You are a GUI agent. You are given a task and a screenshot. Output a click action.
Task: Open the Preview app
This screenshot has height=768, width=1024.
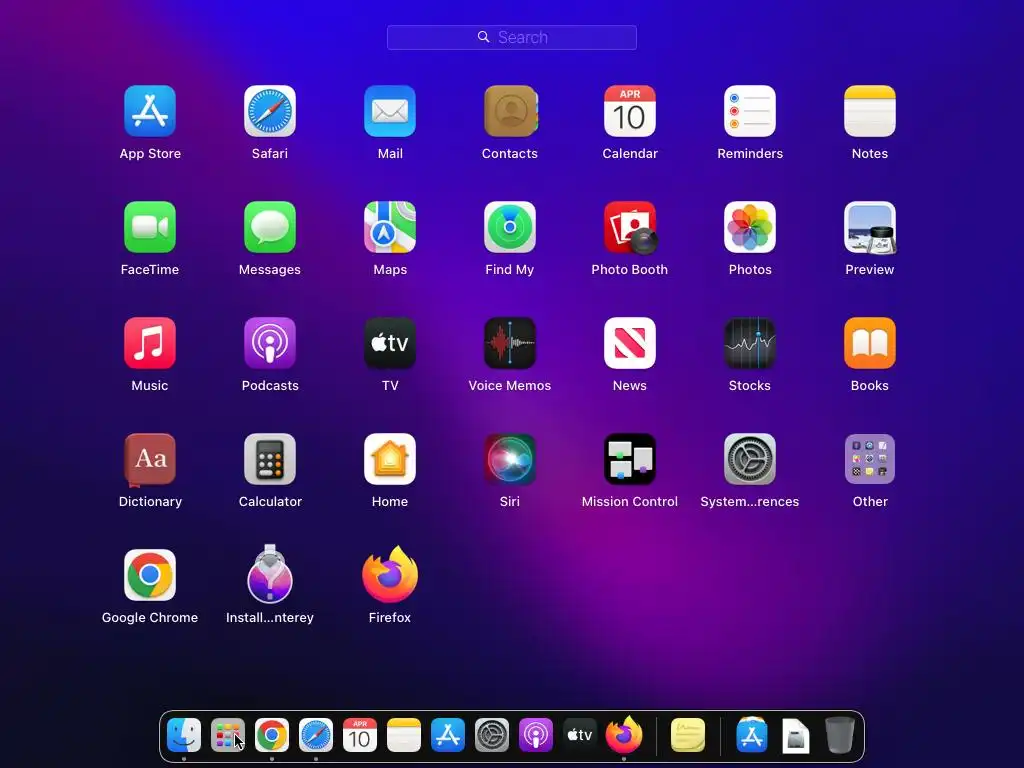870,227
